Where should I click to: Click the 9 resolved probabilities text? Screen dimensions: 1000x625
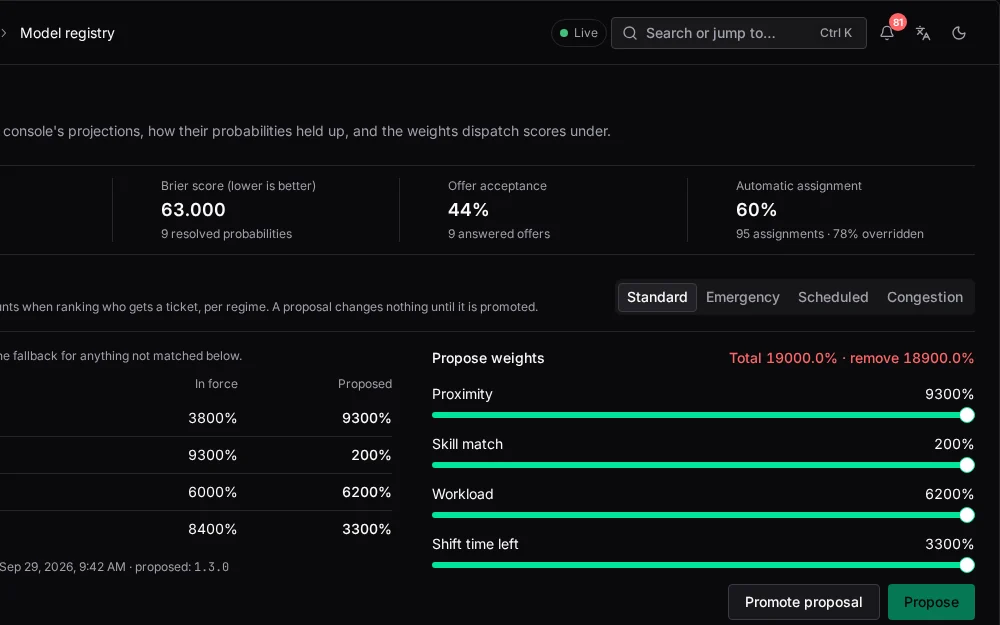[x=226, y=234]
